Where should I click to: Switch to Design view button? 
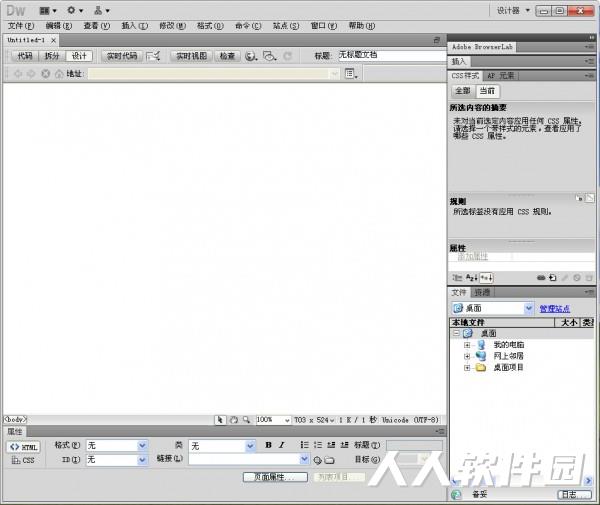79,56
